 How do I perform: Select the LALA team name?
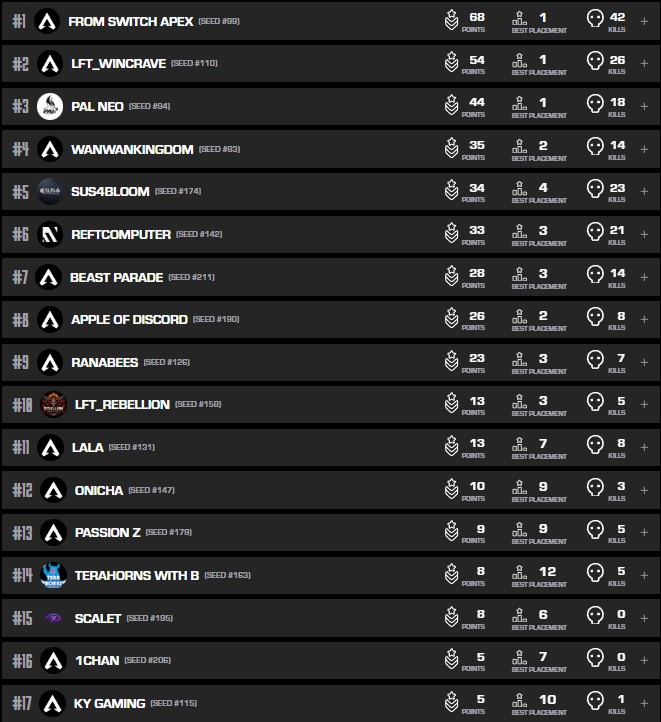(87, 447)
